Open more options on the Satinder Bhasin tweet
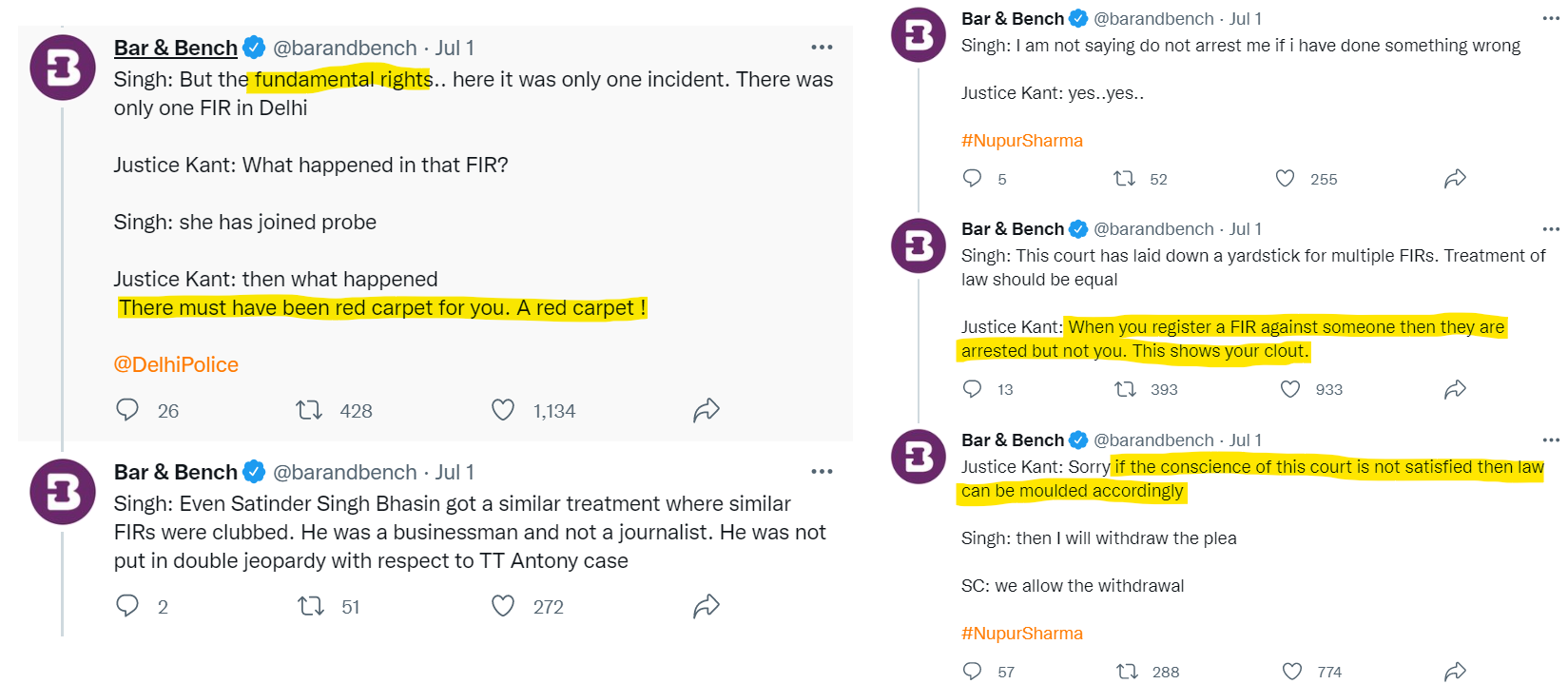 pyautogui.click(x=822, y=472)
